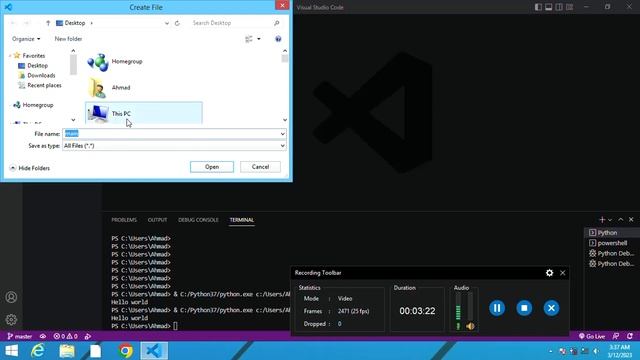Expand the Desktop breadcrumb arrow
Viewport: 640px width, 360px height.
[x=91, y=23]
